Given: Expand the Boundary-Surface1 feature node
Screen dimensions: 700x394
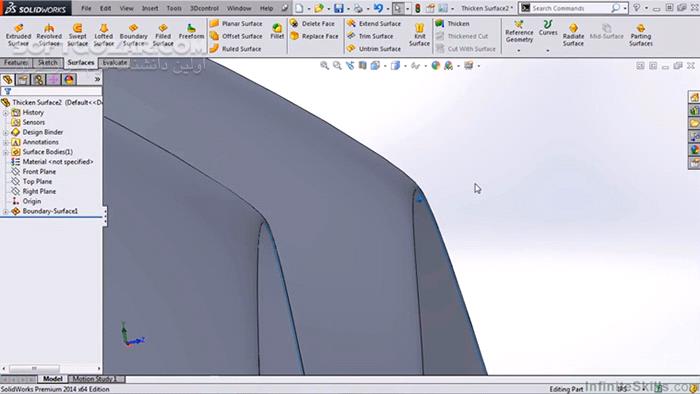Looking at the screenshot, I should [x=6, y=211].
